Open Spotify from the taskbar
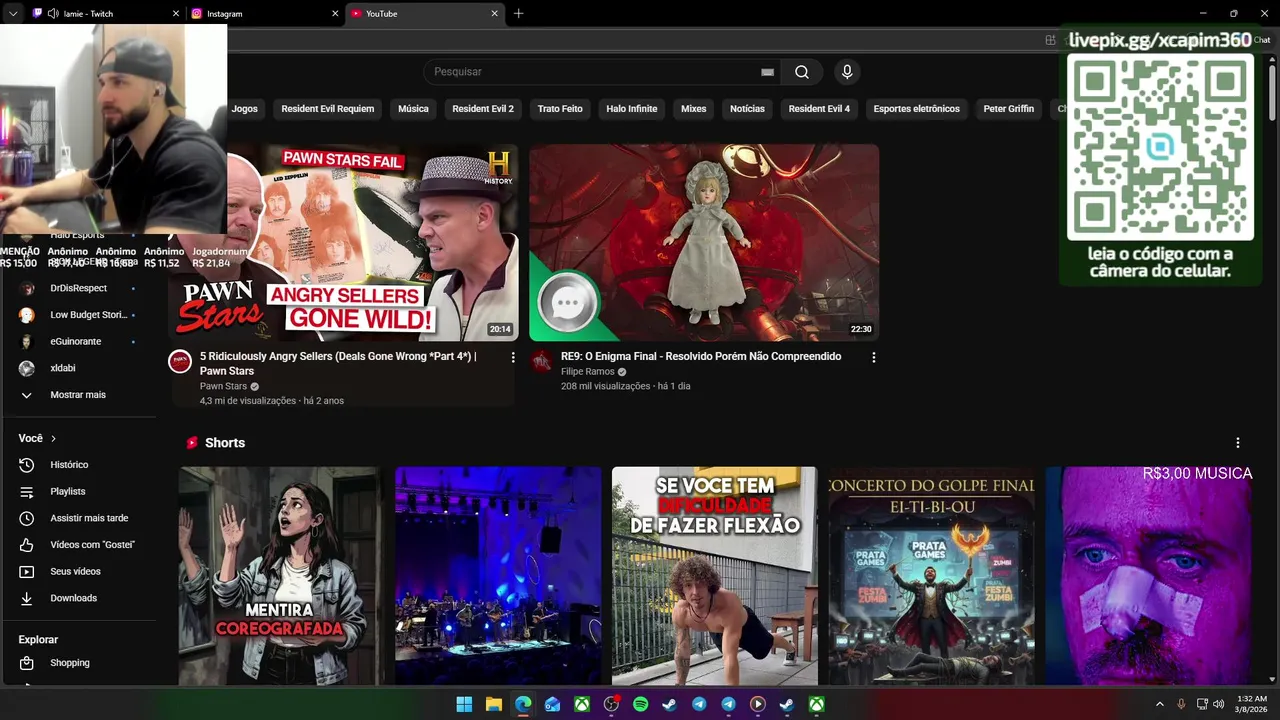 click(x=640, y=704)
